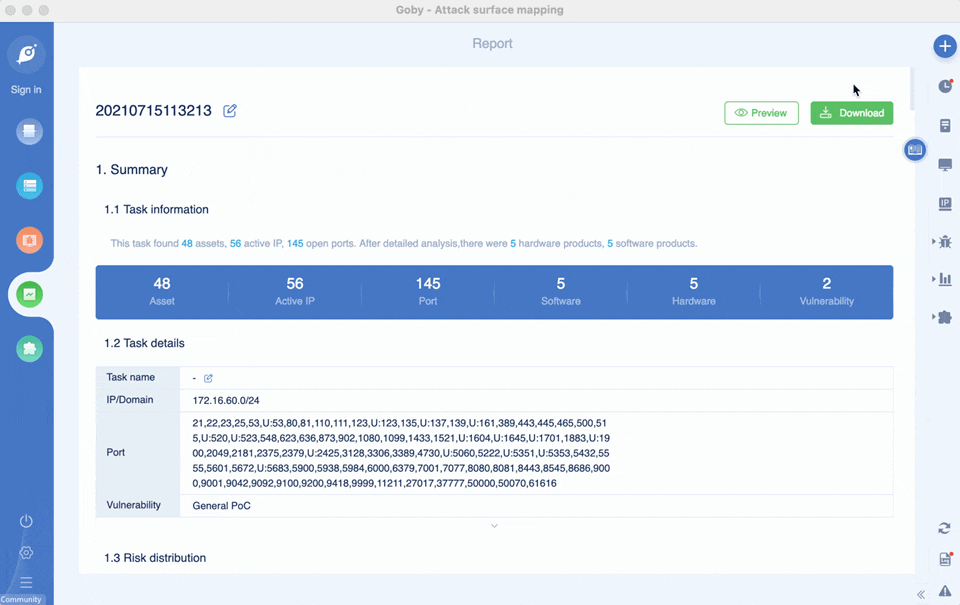This screenshot has height=605, width=960.
Task: Click the Preview button
Action: [761, 113]
